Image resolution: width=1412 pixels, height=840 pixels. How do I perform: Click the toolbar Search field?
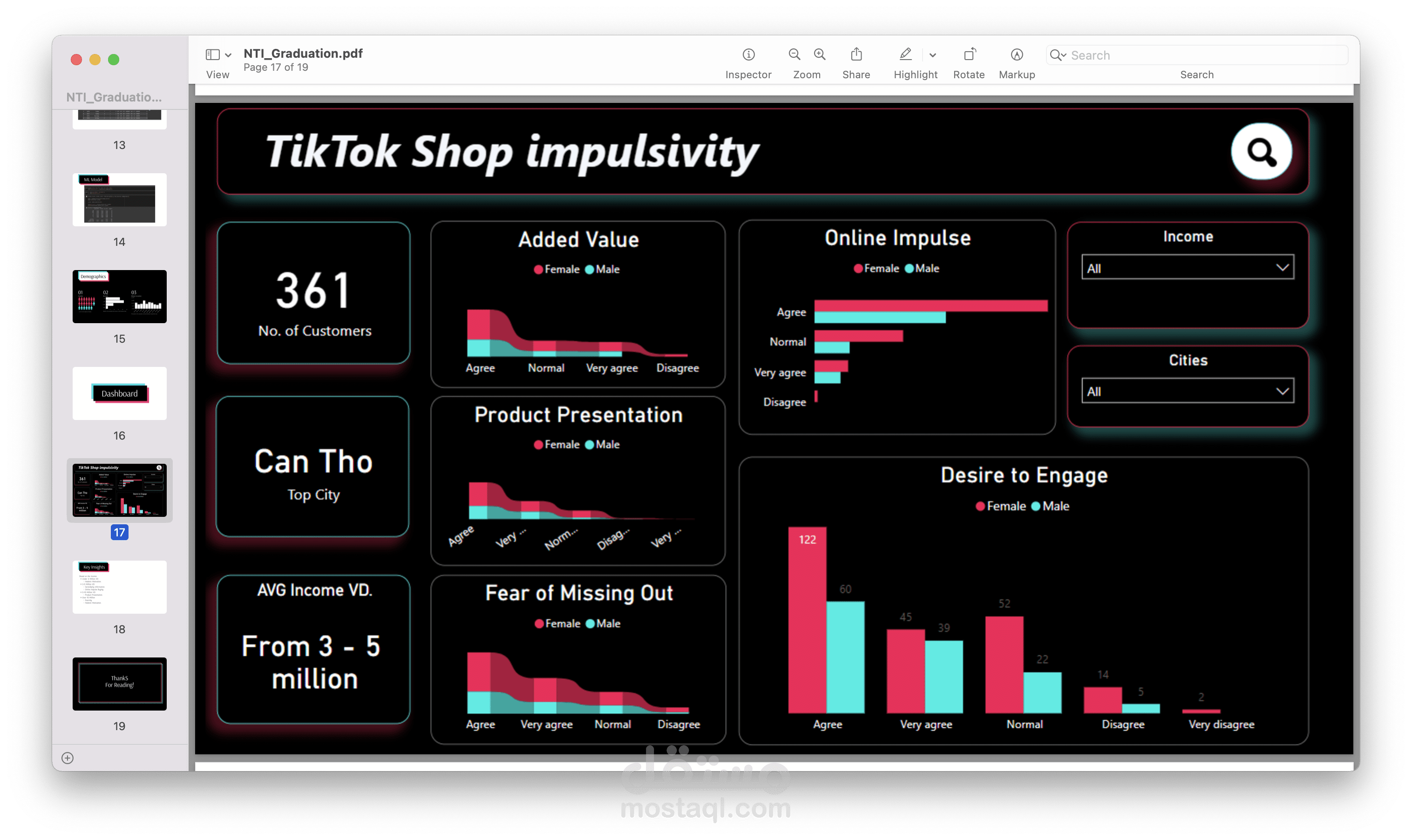[1196, 55]
